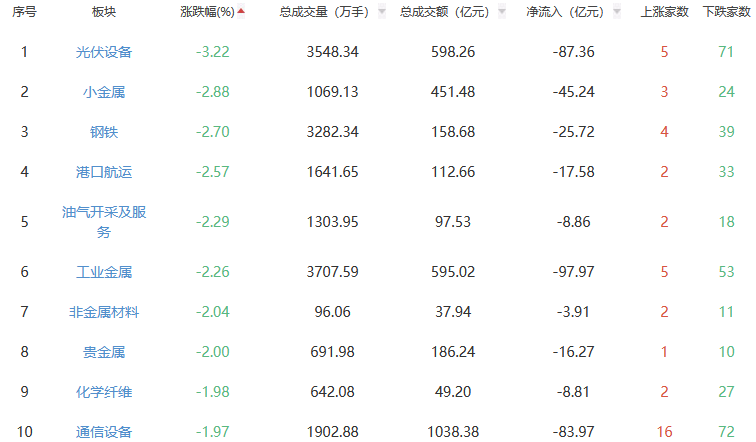This screenshot has height=442, width=756.
Task: Click the red sort arrow beside 涨跌幅(%)
Action: pos(241,11)
